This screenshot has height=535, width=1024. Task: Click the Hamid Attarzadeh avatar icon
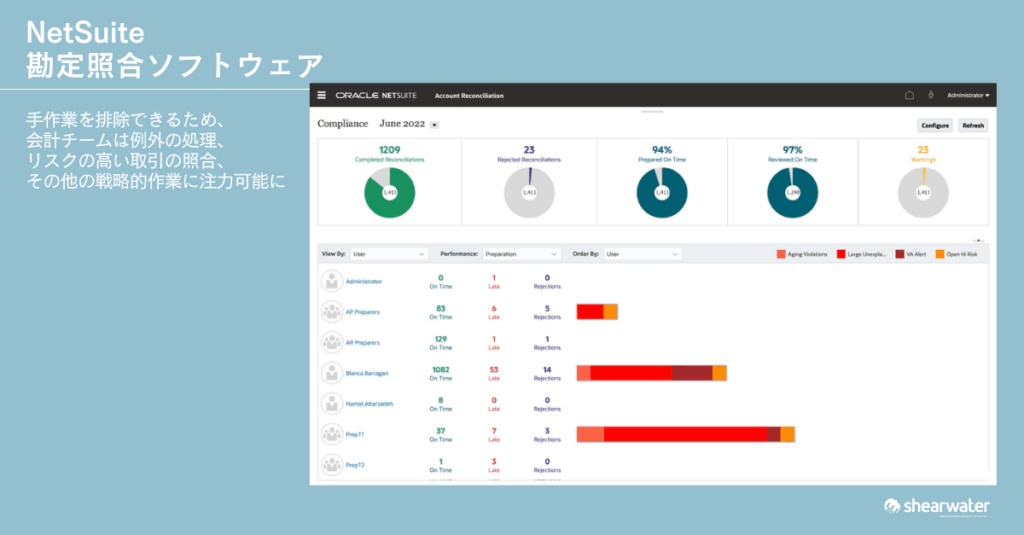(x=332, y=404)
